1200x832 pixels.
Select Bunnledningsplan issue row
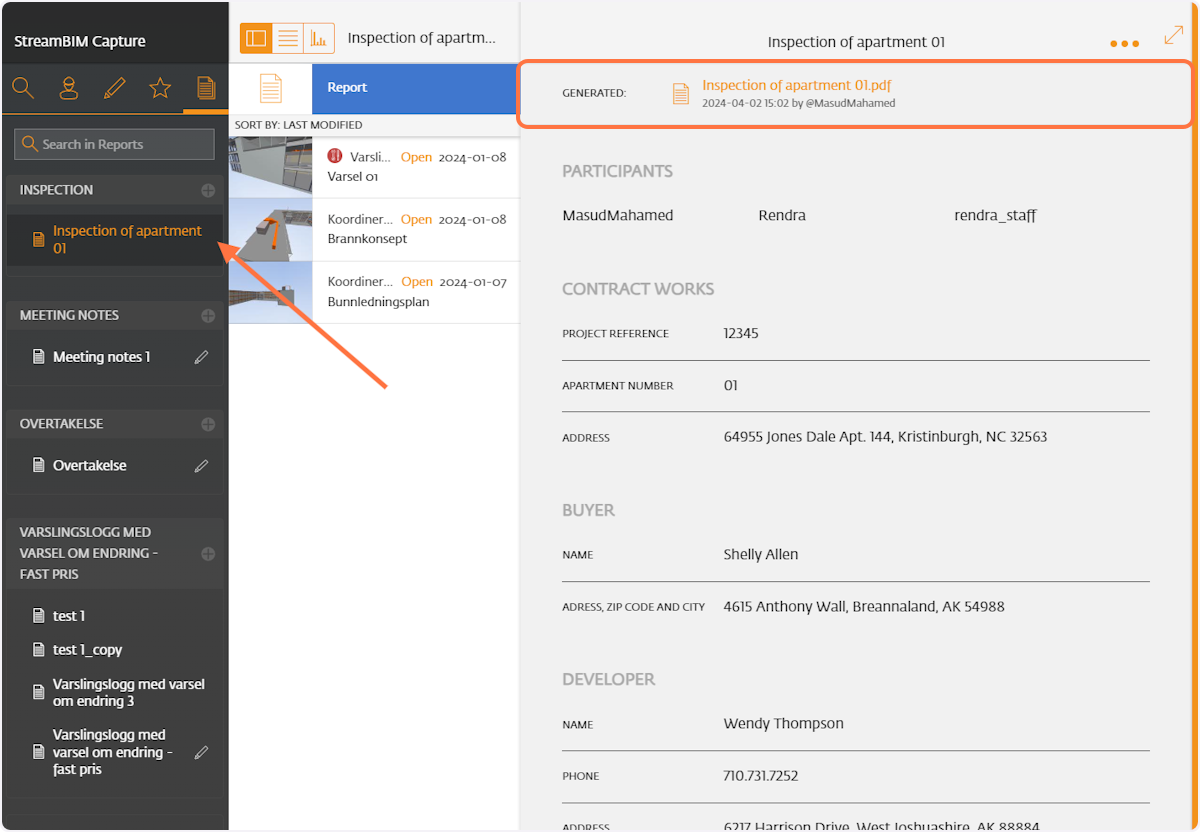click(x=374, y=292)
